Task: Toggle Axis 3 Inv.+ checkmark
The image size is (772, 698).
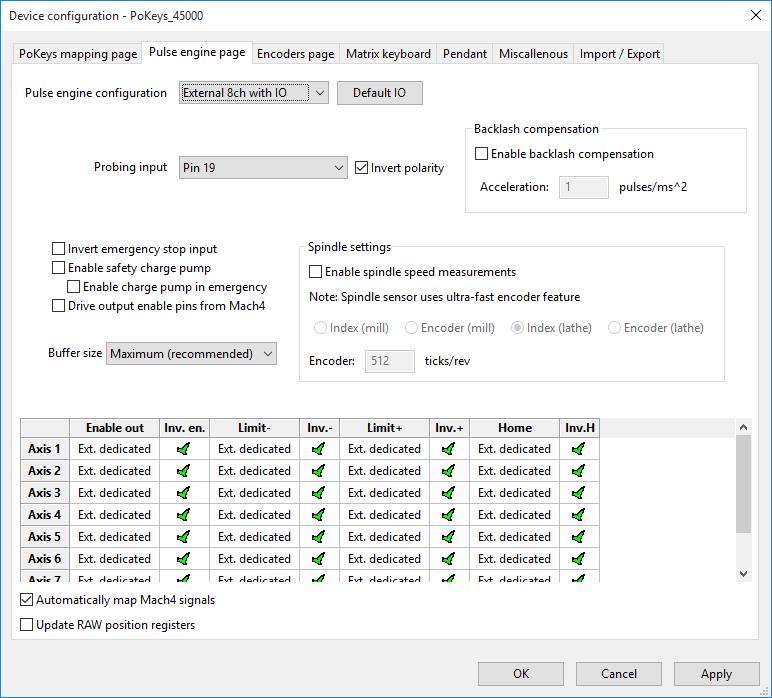Action: pos(449,493)
